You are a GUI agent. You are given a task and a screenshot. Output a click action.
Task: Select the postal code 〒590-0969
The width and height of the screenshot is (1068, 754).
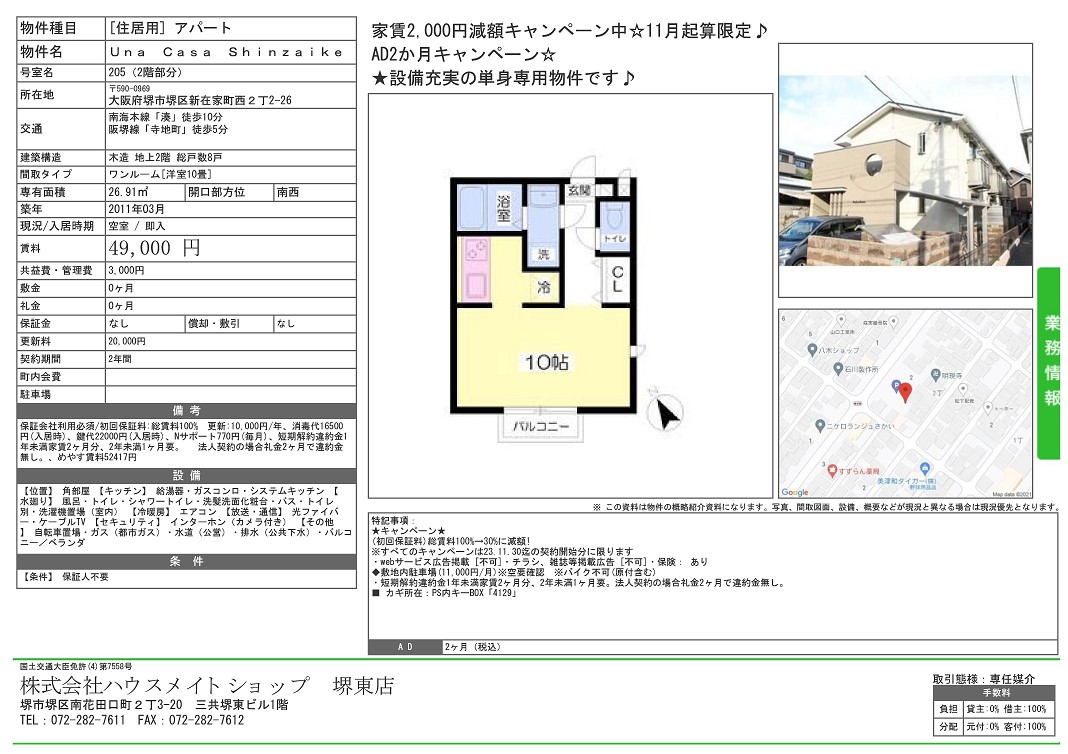click(x=129, y=89)
